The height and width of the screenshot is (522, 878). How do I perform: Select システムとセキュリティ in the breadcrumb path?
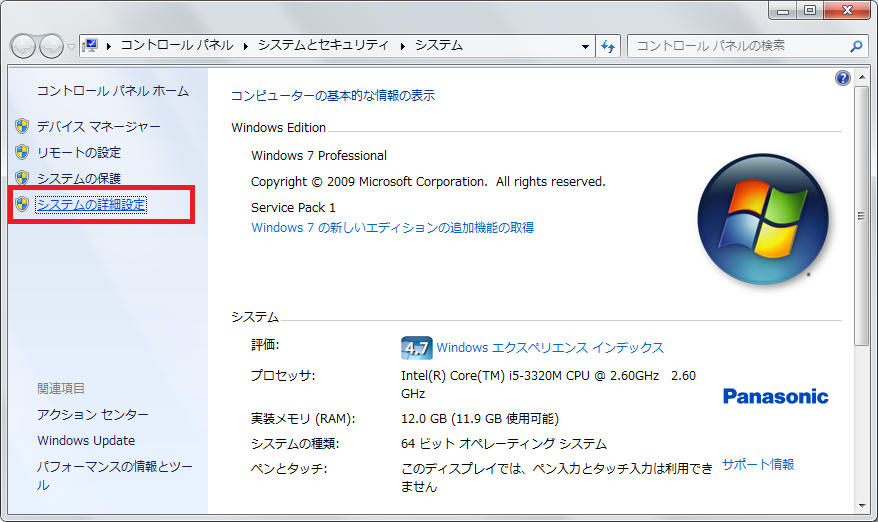click(324, 46)
